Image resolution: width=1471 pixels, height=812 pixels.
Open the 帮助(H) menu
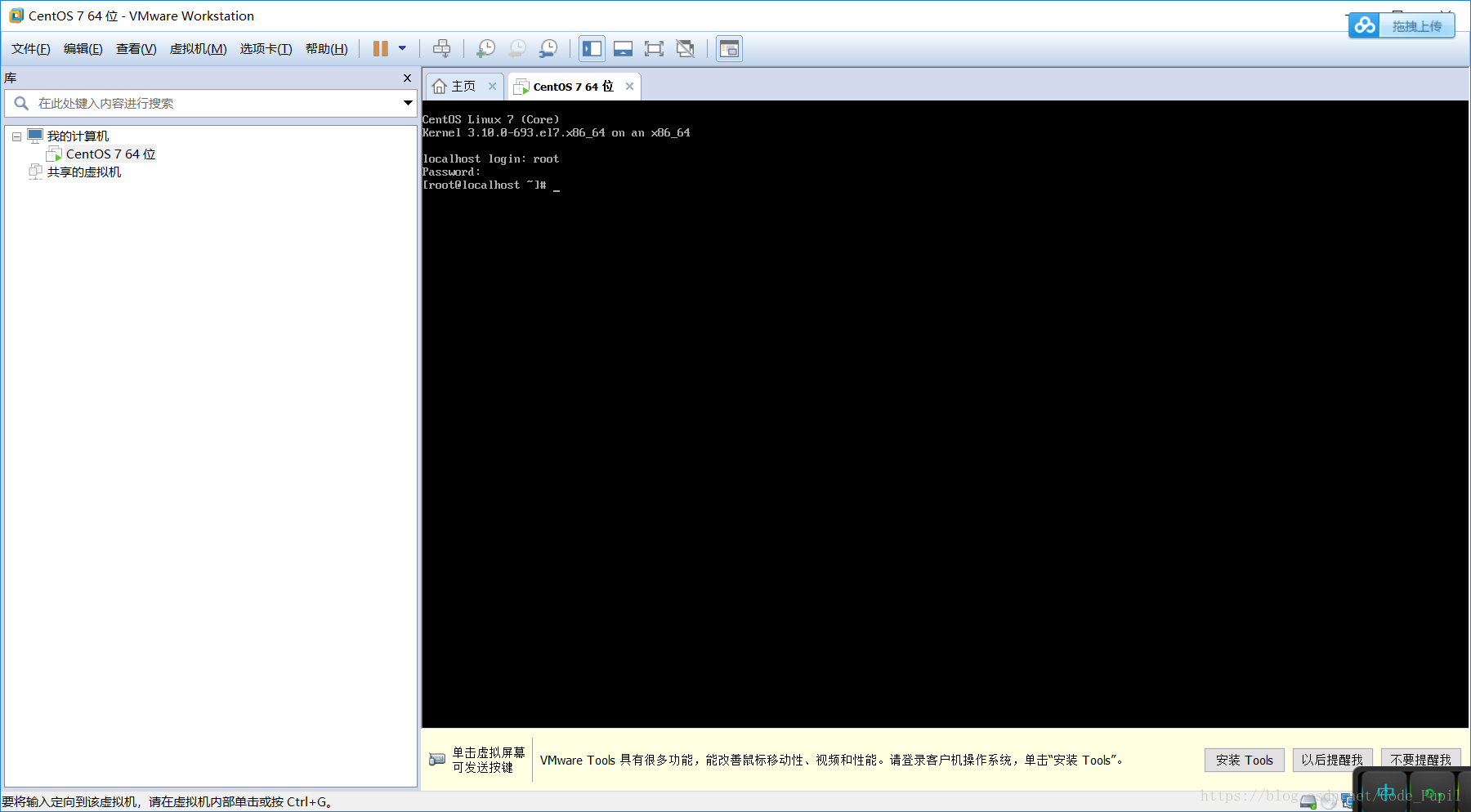[x=327, y=49]
